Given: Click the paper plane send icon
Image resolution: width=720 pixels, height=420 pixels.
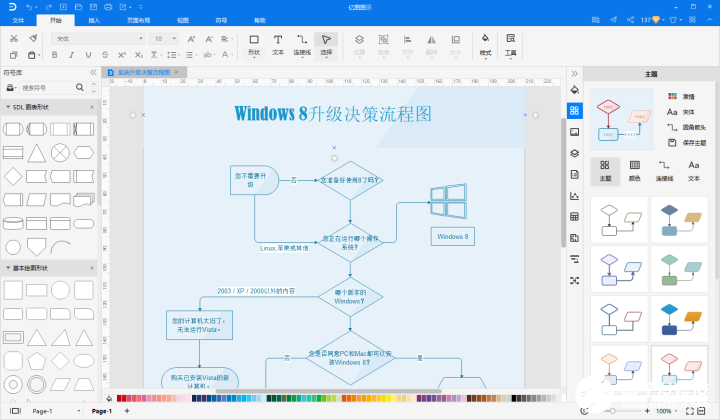Looking at the screenshot, I should [613, 20].
